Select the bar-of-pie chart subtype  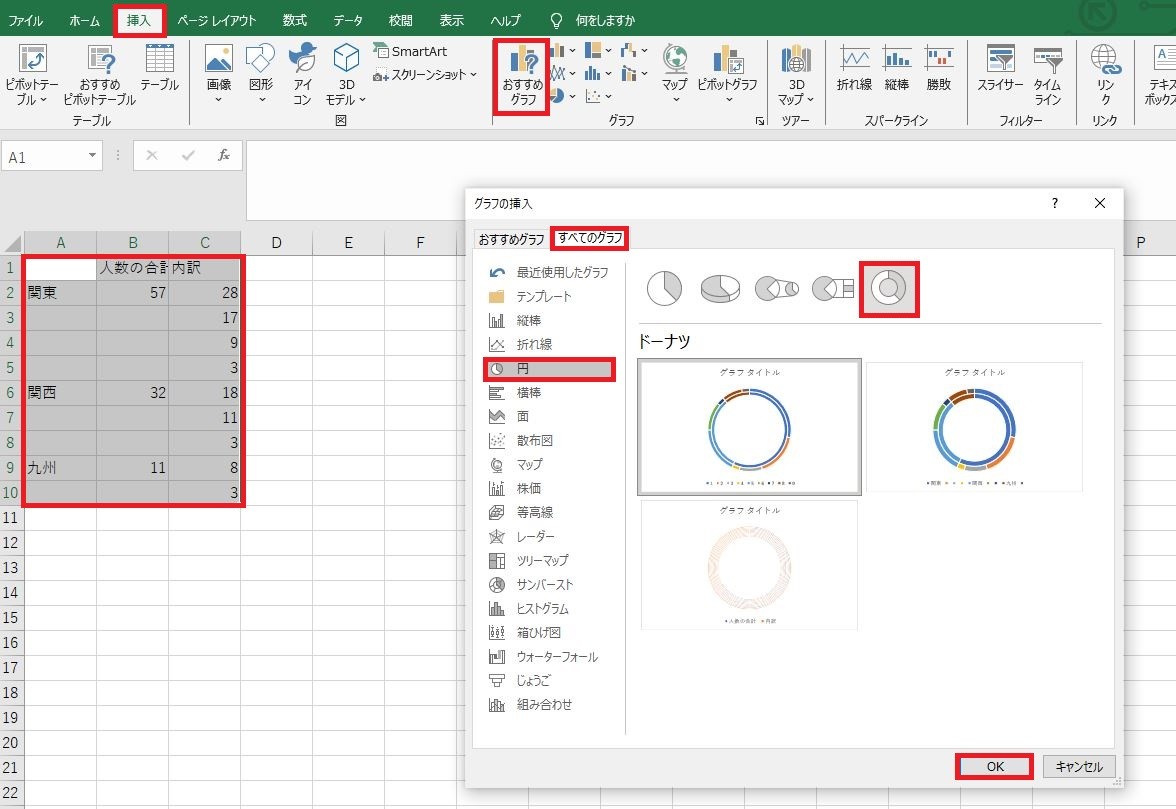[x=832, y=289]
